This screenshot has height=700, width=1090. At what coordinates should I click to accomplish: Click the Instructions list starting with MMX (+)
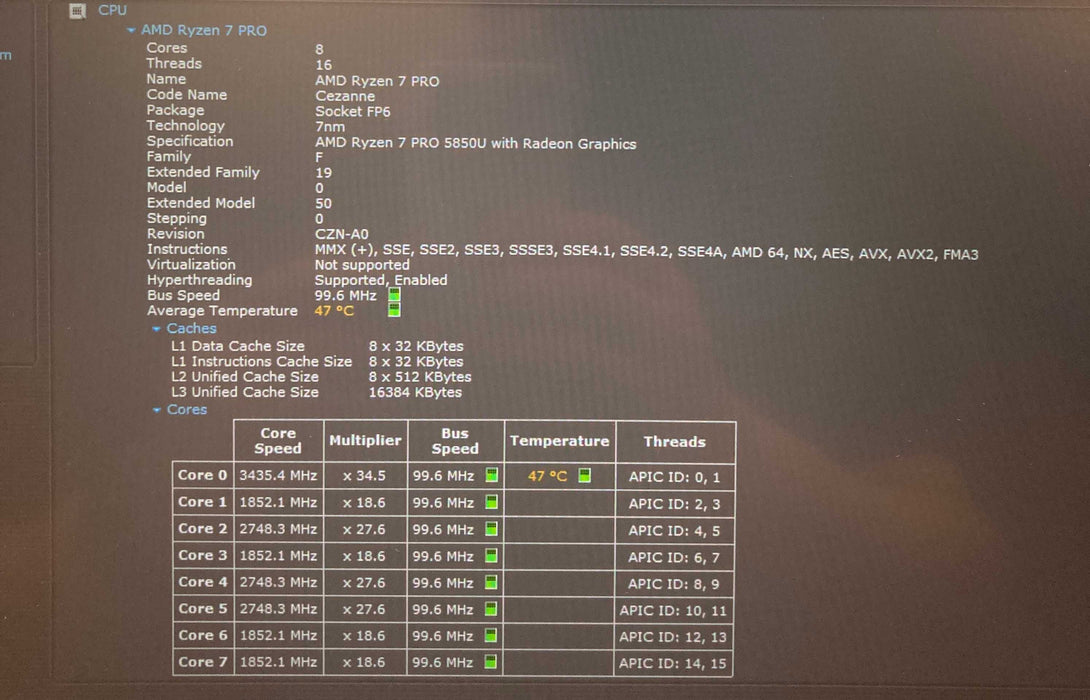click(x=646, y=254)
